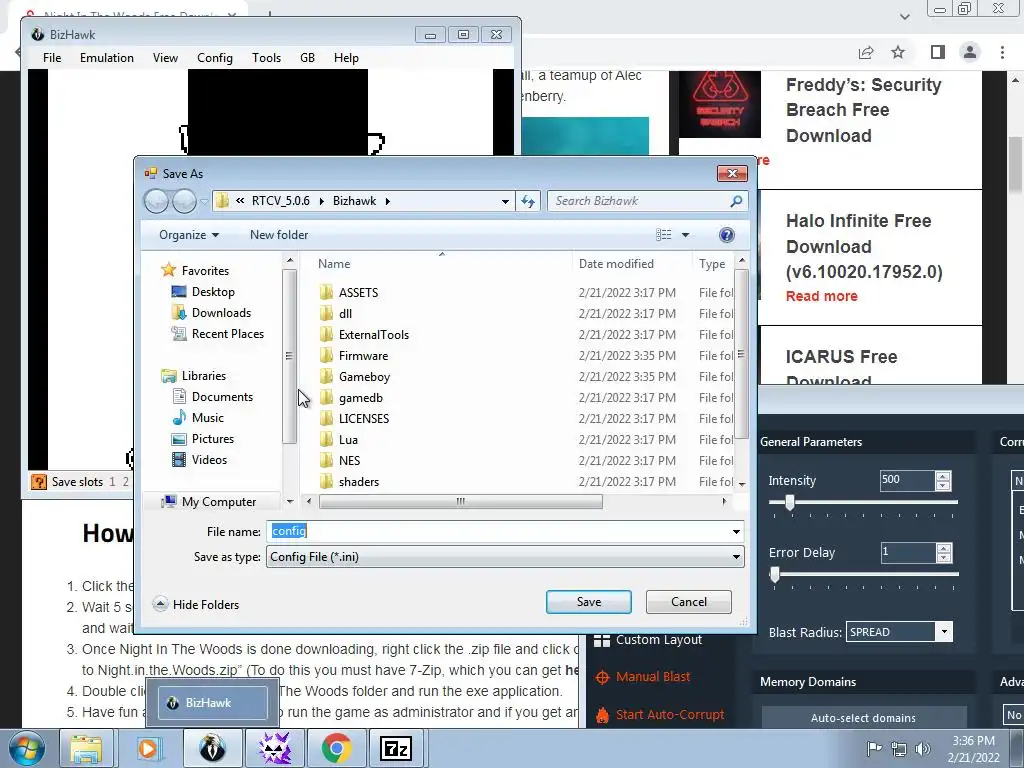
Task: Click the Firmware folder icon
Action: (x=327, y=355)
